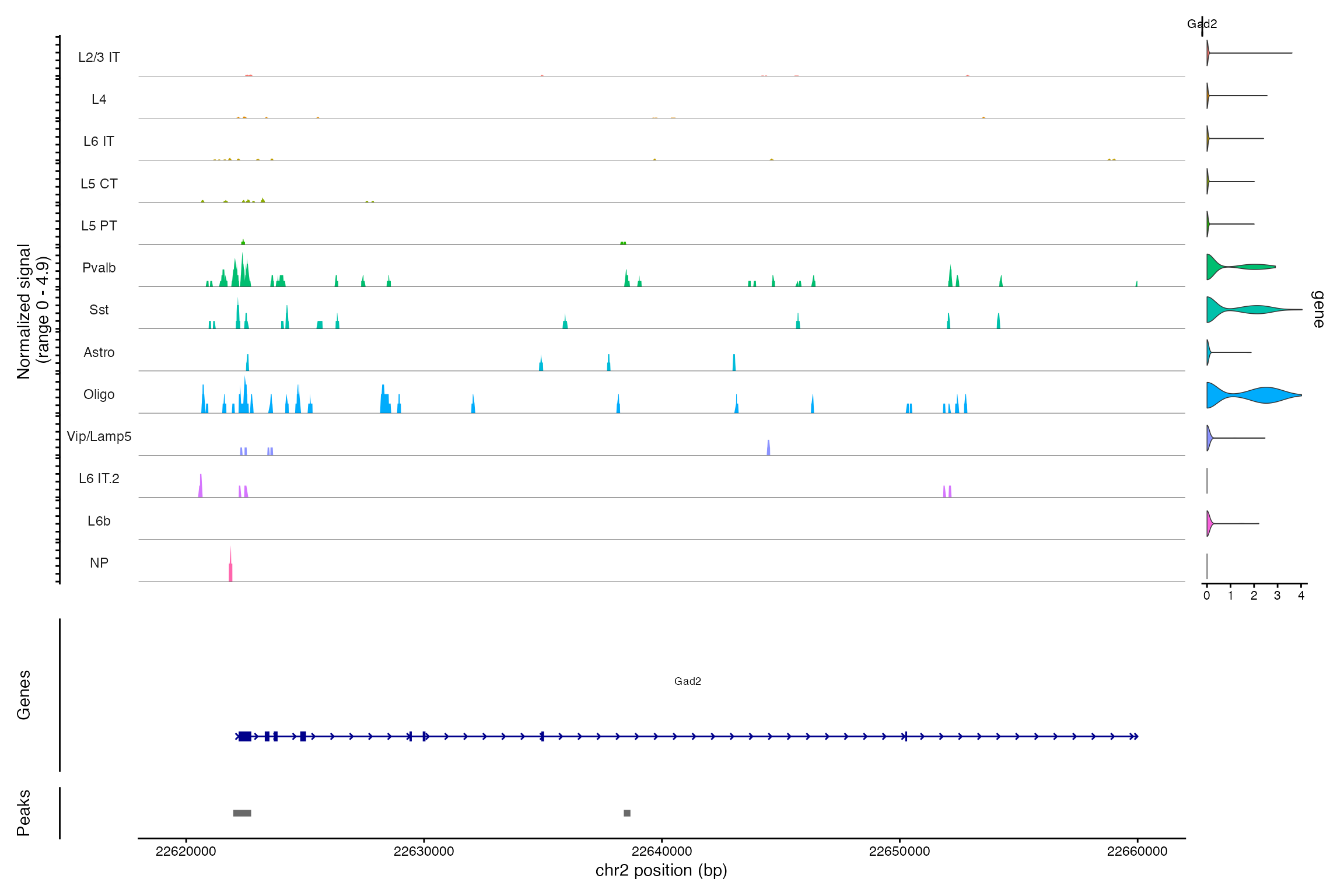
Task: Click the L6b pink violin plot
Action: [x=1210, y=523]
